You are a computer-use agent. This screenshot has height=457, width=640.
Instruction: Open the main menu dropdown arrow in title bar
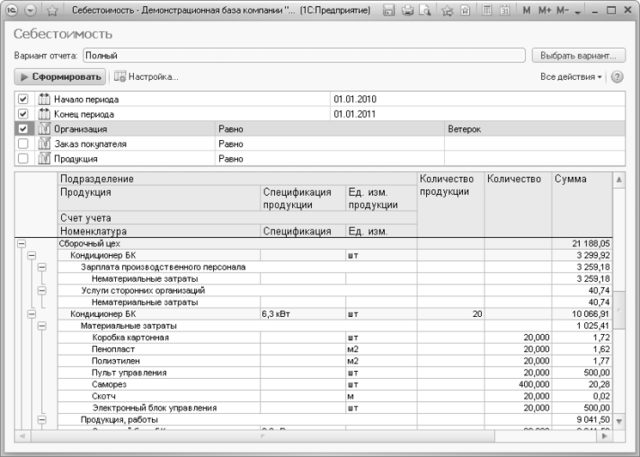click(31, 11)
